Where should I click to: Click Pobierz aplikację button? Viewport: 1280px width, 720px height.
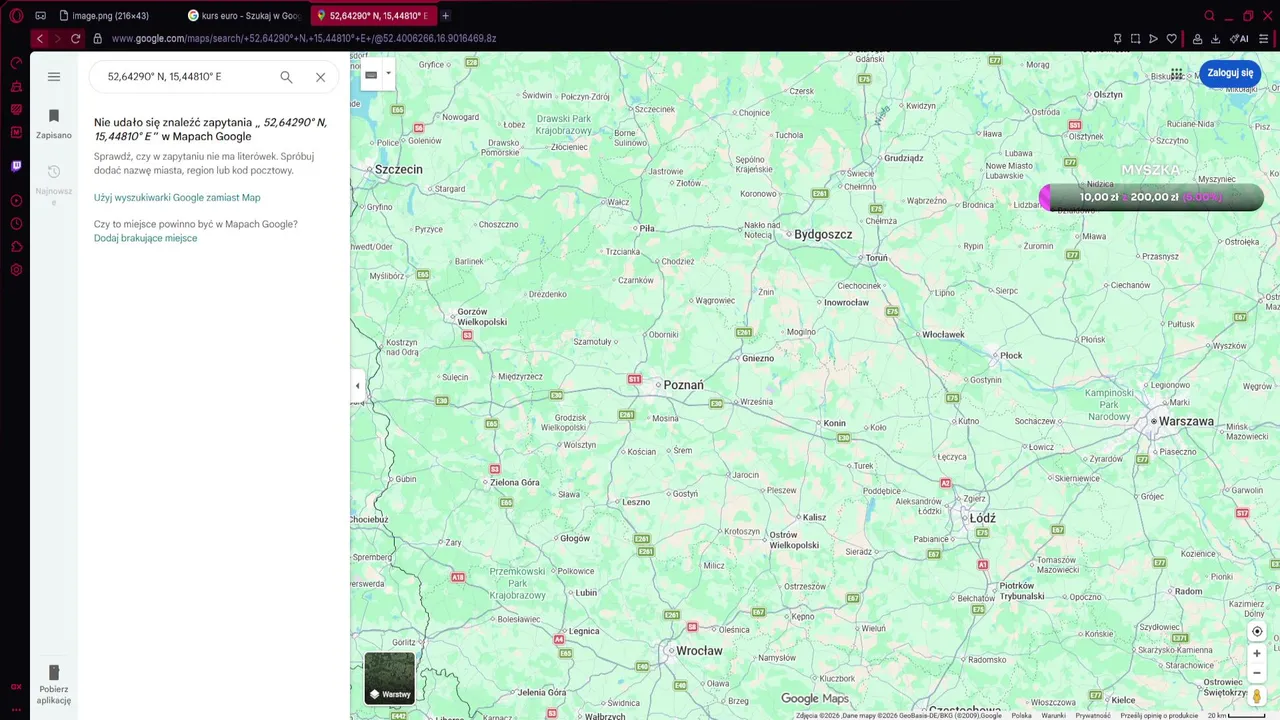pyautogui.click(x=54, y=684)
